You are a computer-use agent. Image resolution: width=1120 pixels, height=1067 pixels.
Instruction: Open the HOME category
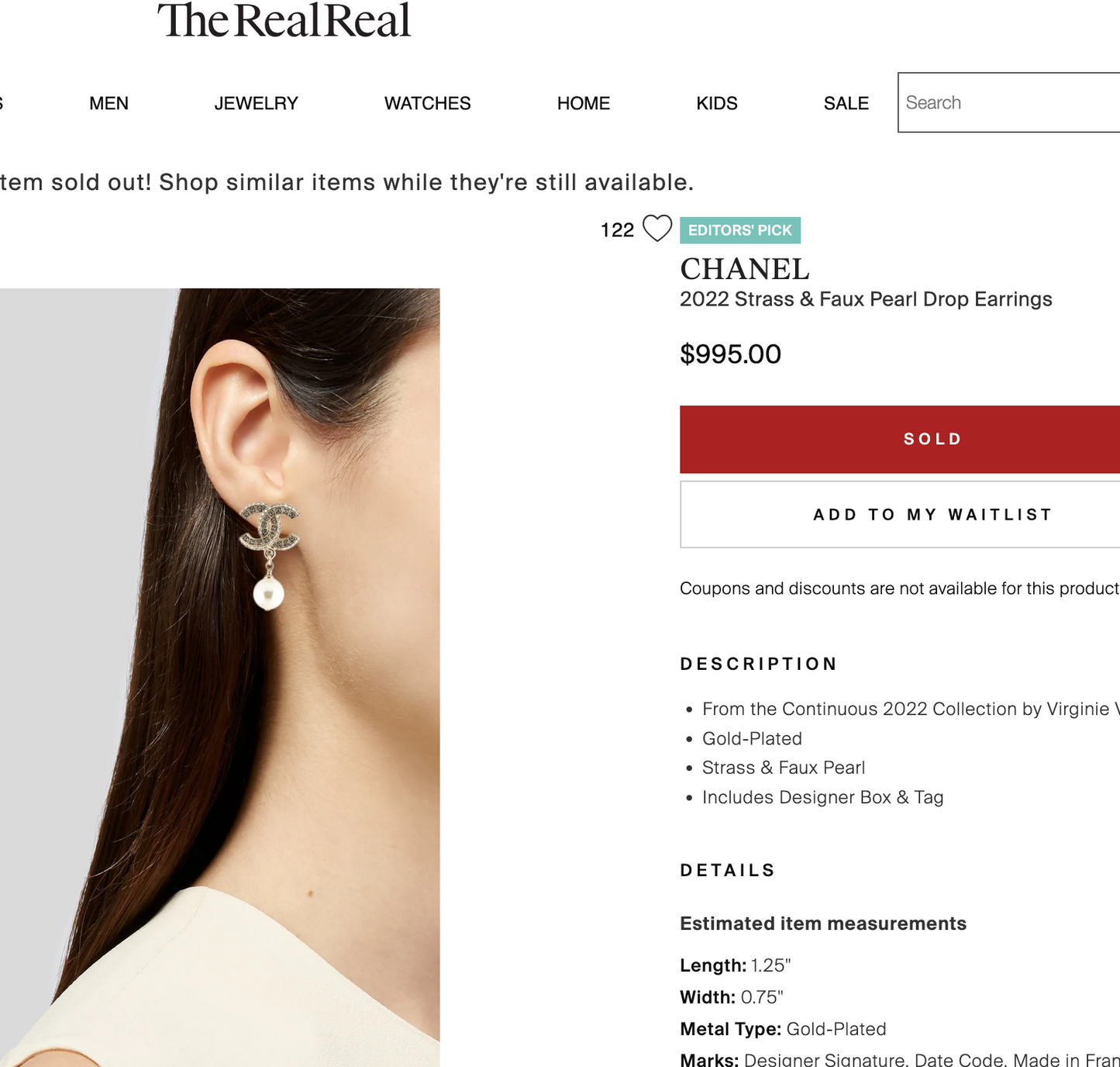tap(584, 103)
